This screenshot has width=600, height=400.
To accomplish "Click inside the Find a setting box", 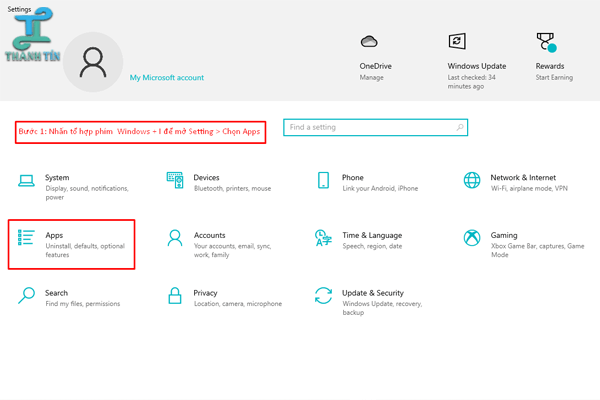I will [x=370, y=128].
